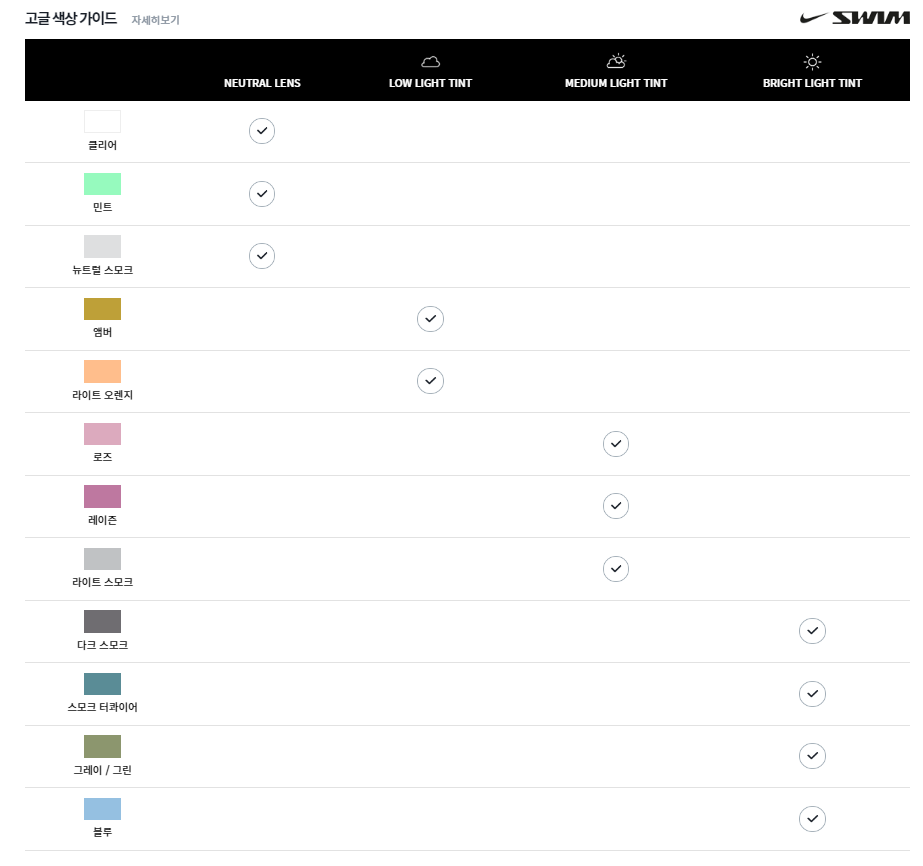
Task: Pick the 레이즌 purple swatch
Action: pos(102,496)
